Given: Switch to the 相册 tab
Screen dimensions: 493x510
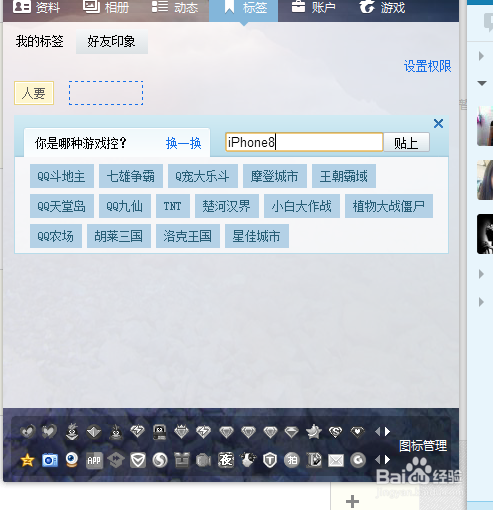Looking at the screenshot, I should click(106, 7).
